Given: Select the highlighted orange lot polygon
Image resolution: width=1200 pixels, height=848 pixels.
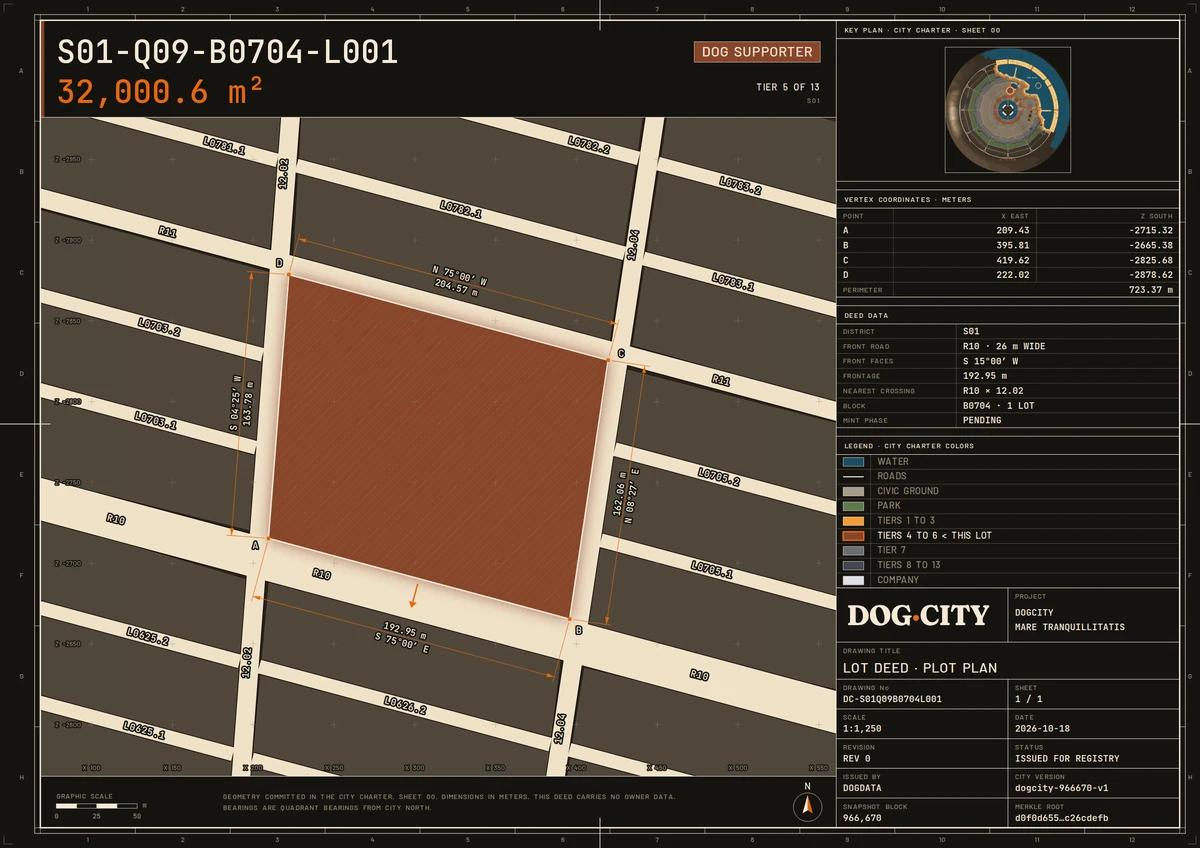Looking at the screenshot, I should point(439,447).
